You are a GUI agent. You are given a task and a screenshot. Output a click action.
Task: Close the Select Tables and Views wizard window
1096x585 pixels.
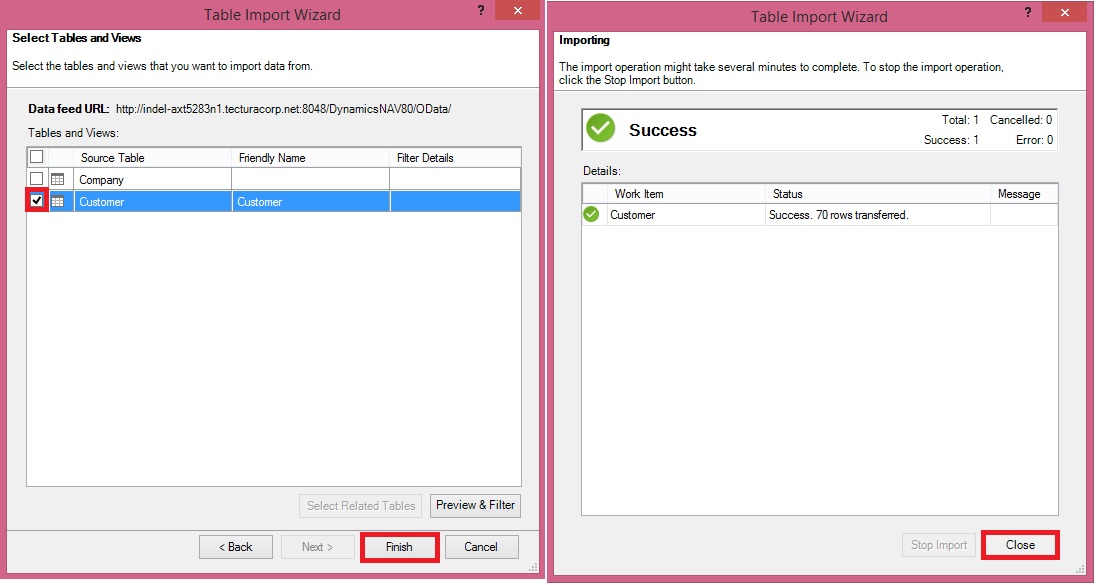click(x=519, y=11)
